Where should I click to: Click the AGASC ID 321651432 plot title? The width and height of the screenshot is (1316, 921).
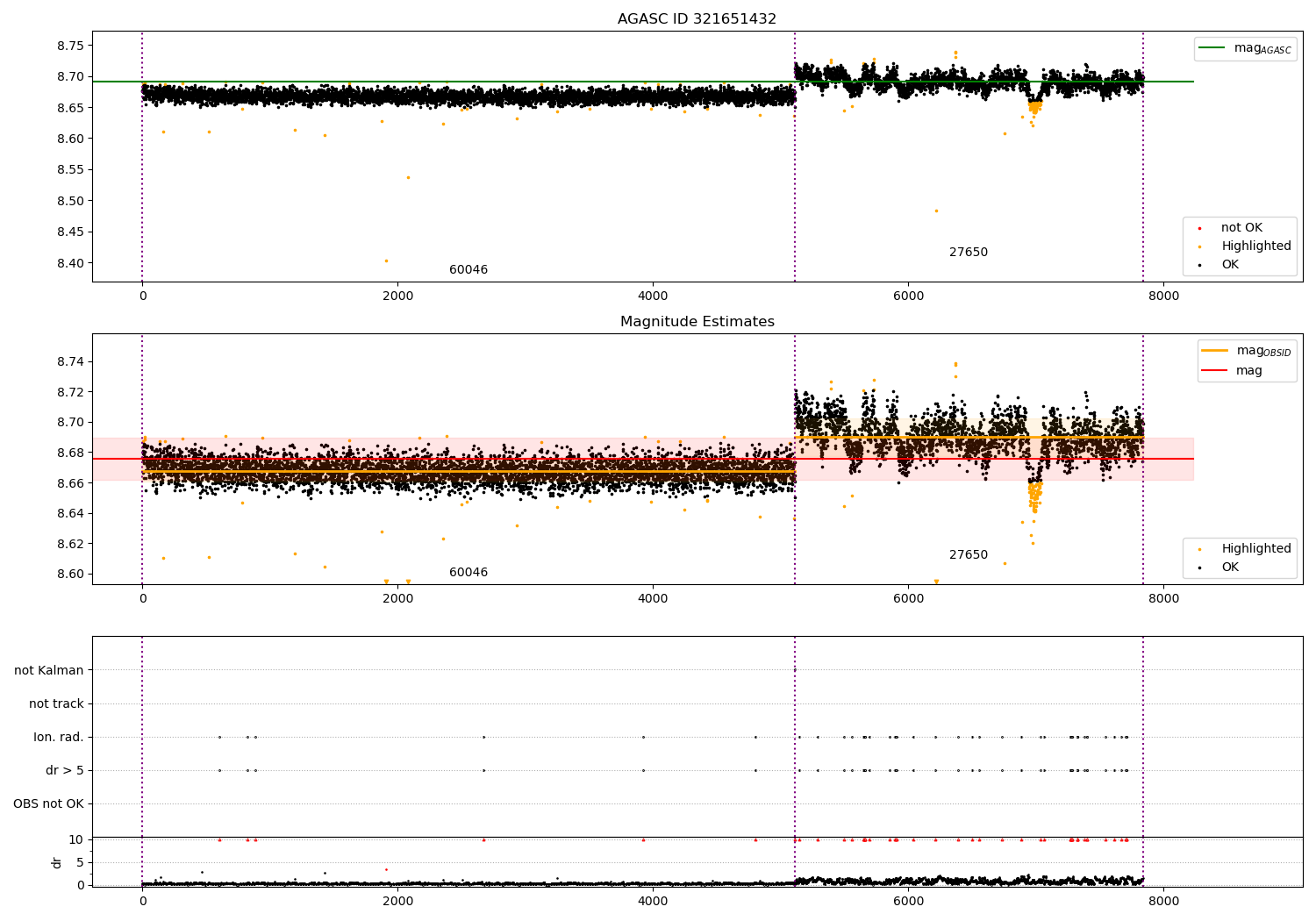(x=697, y=19)
